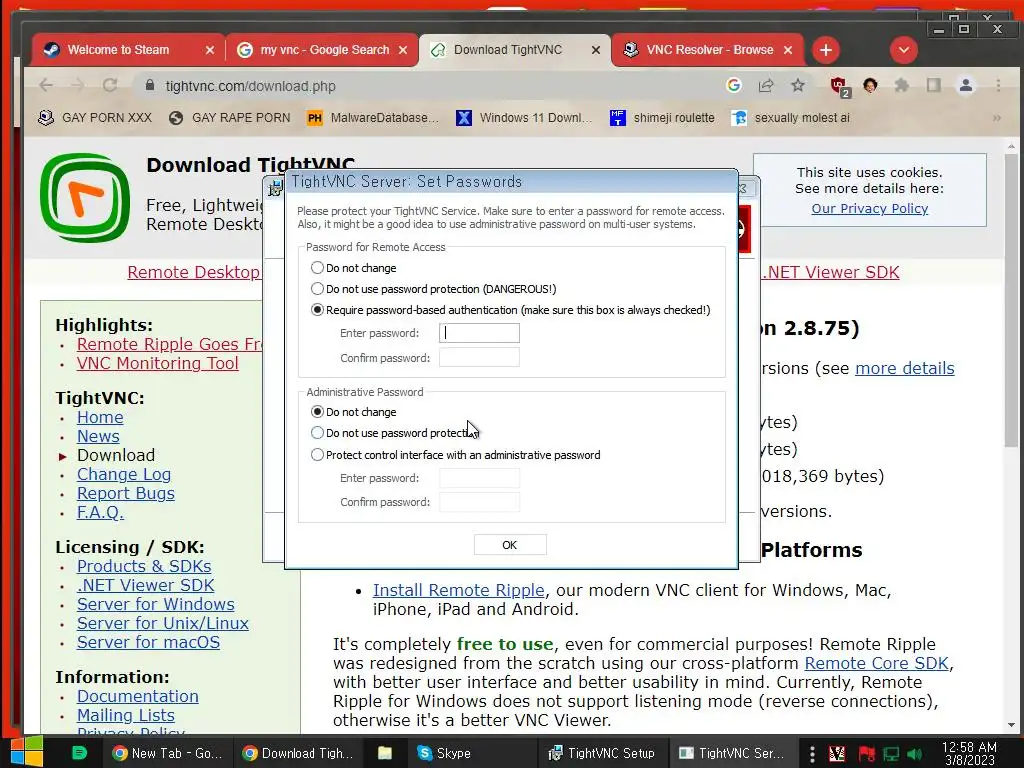Screen dimensions: 1024x768
Task: Click the TightVNC logo
Action: [85, 198]
